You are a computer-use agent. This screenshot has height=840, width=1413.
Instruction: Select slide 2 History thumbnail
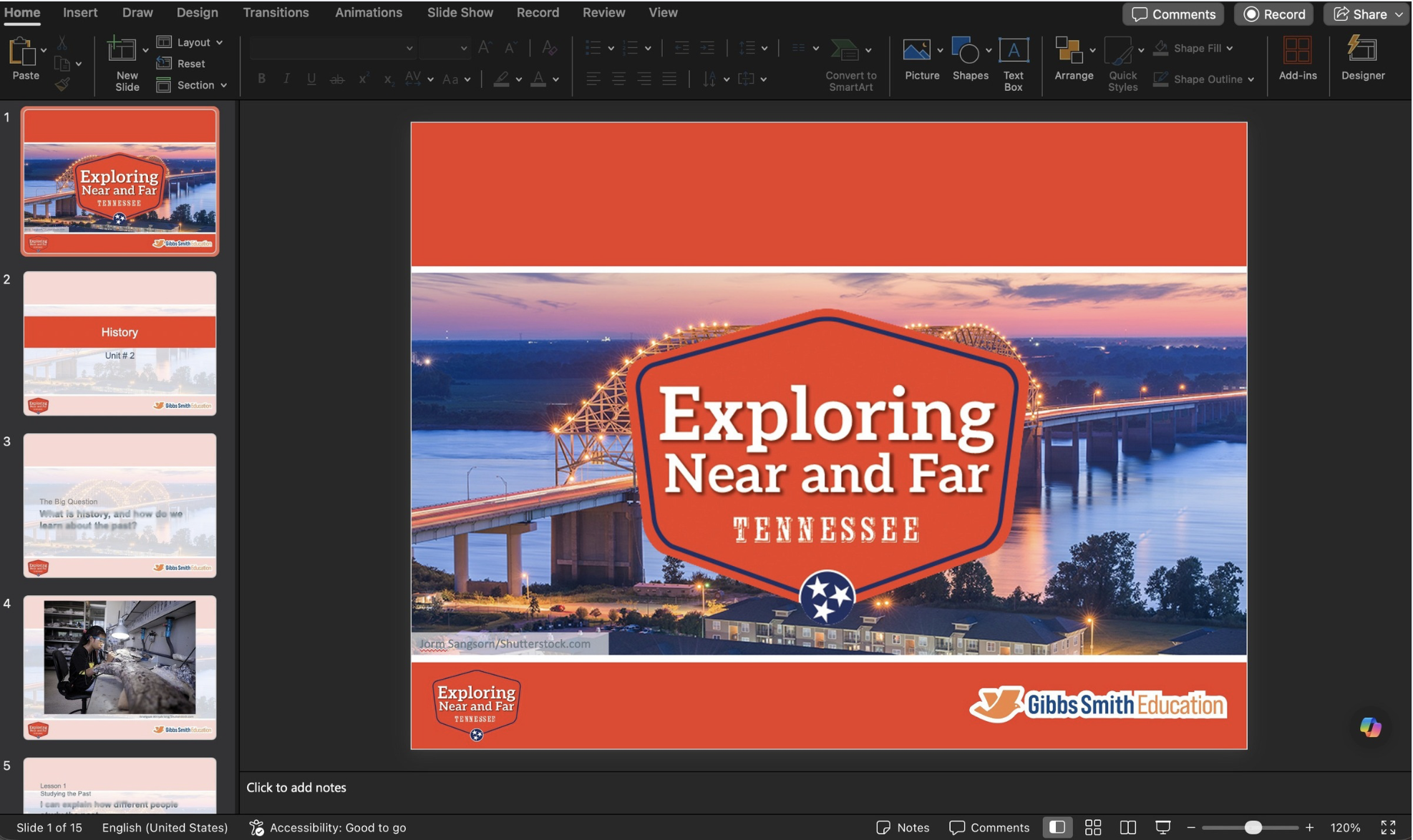[x=120, y=343]
